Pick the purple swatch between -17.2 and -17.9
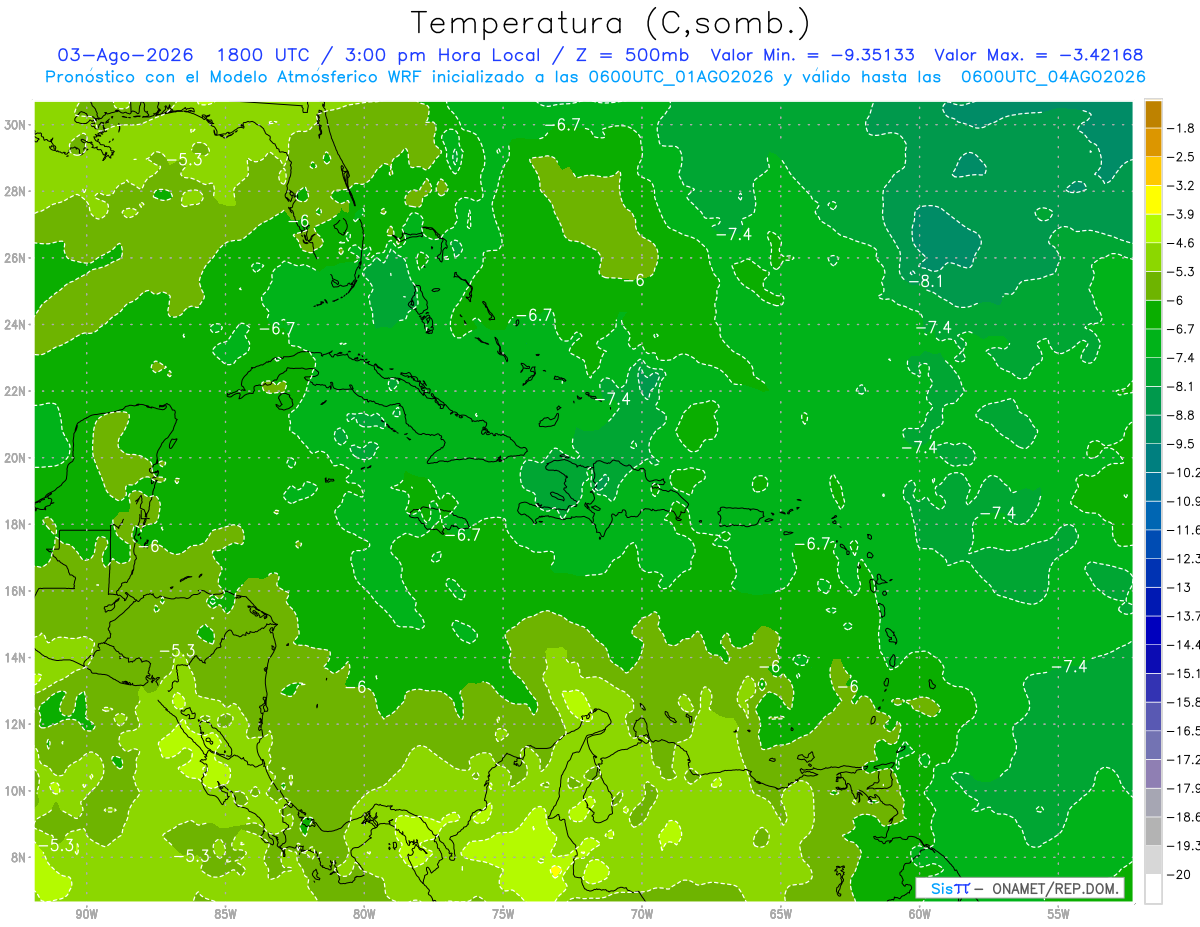Viewport: 1200px width, 927px height. click(1153, 774)
